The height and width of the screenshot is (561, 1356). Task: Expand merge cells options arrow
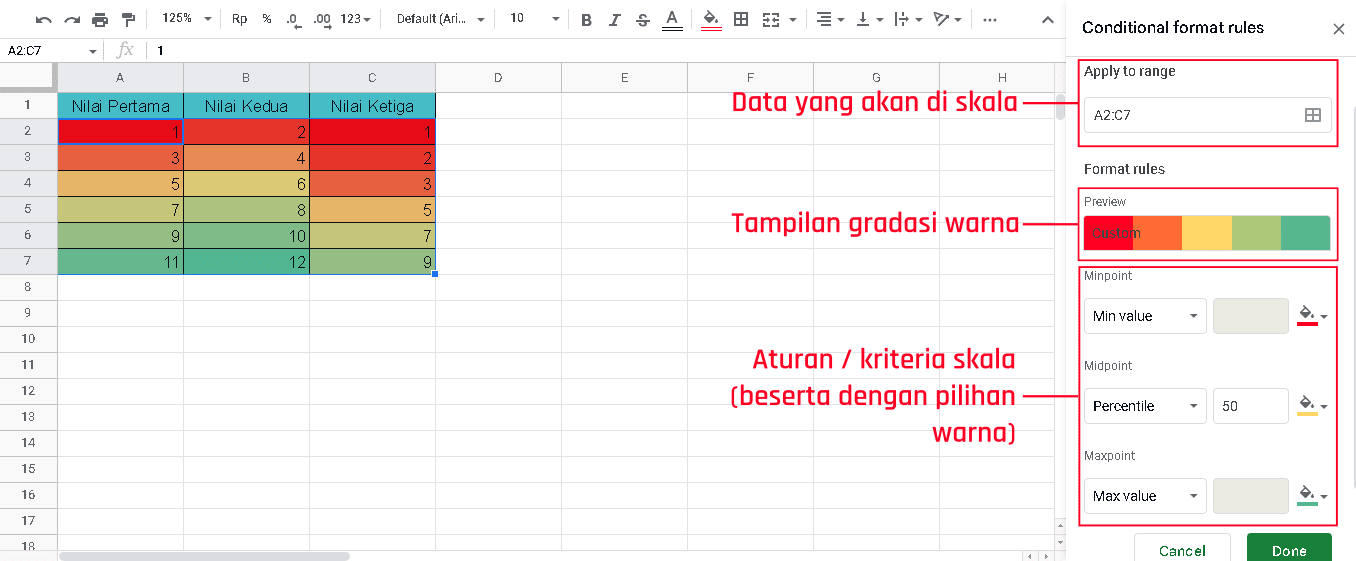[x=793, y=19]
